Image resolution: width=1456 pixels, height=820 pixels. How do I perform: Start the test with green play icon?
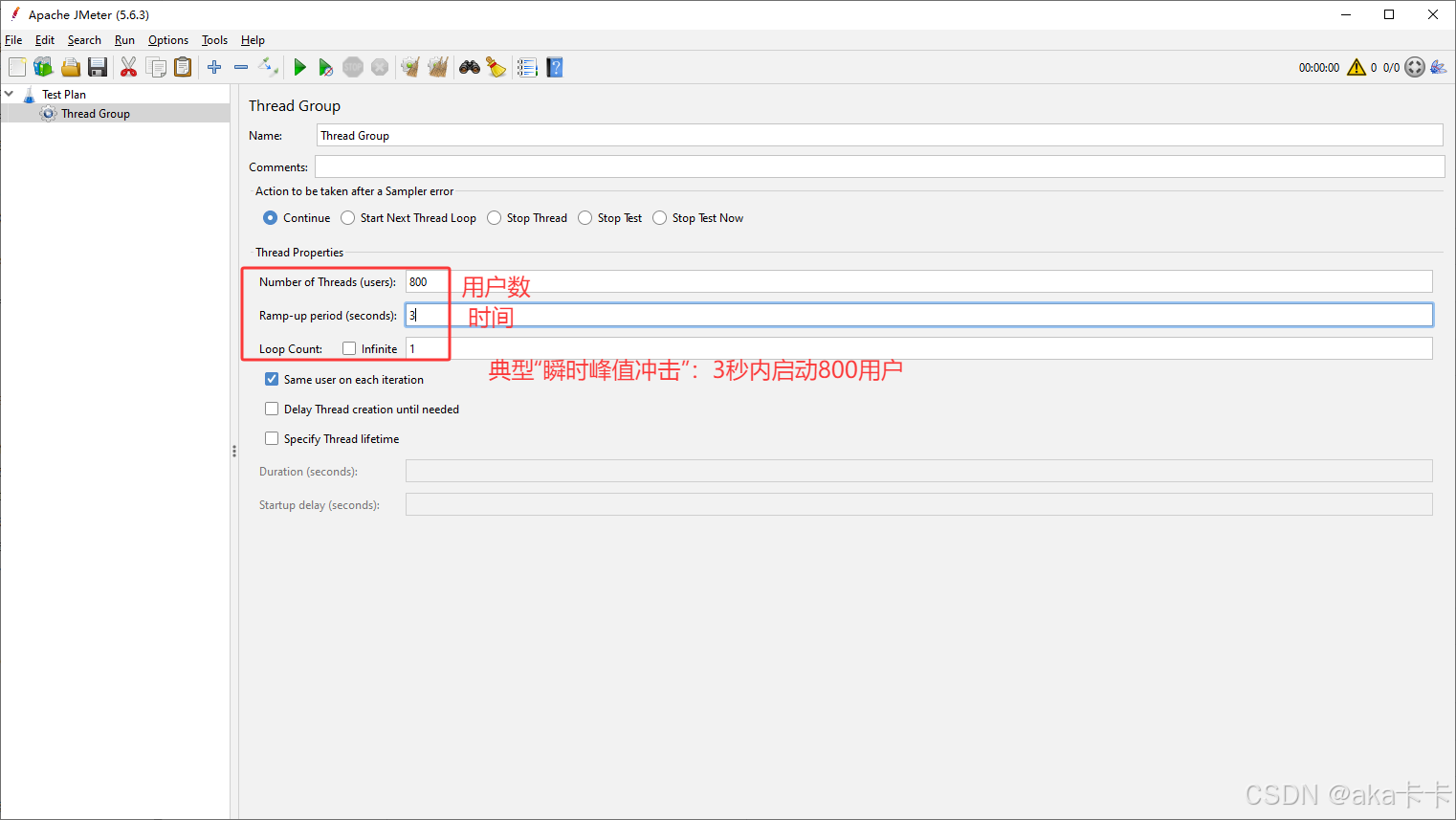tap(299, 67)
